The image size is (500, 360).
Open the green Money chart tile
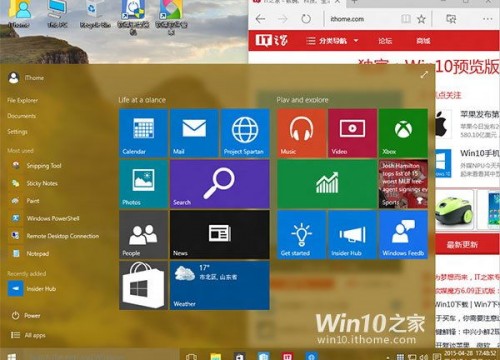pos(327,184)
